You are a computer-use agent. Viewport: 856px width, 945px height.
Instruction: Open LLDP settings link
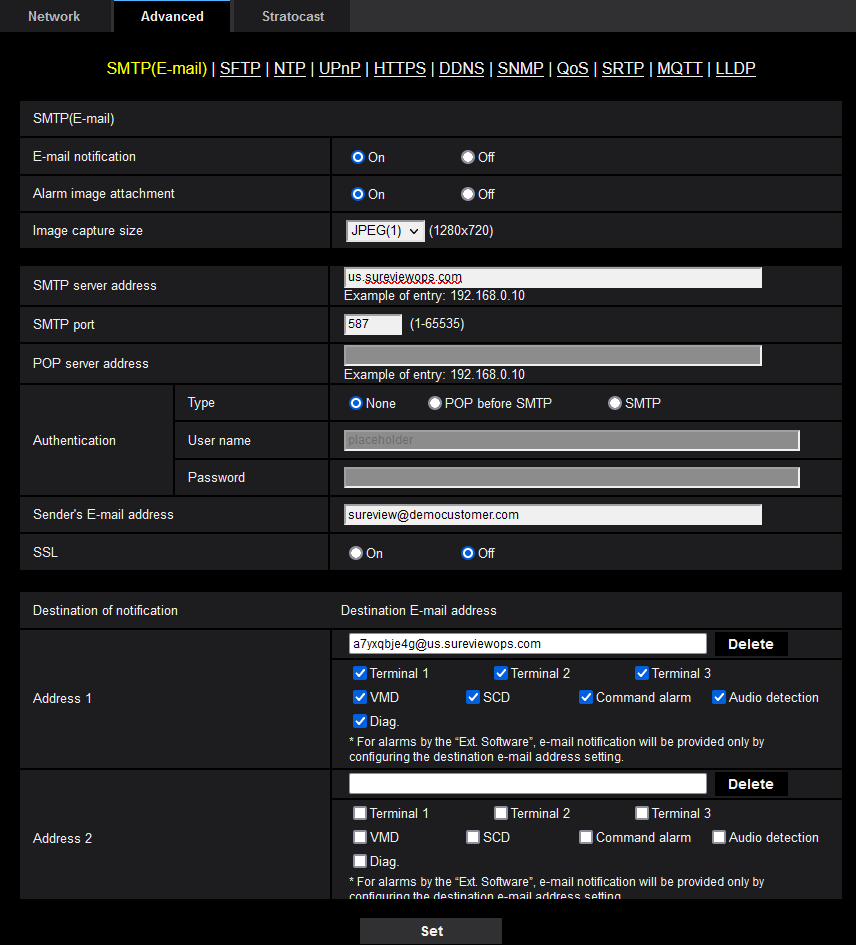735,69
